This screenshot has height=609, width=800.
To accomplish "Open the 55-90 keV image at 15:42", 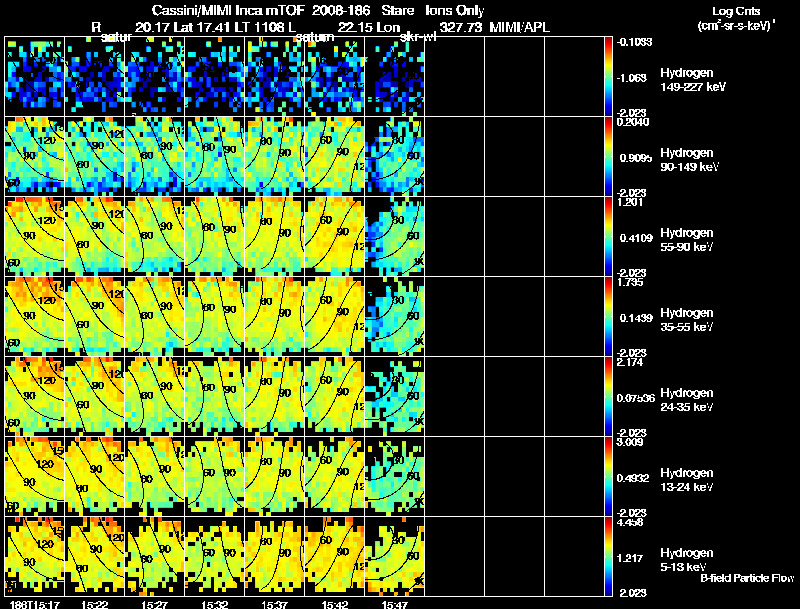I will coord(335,237).
